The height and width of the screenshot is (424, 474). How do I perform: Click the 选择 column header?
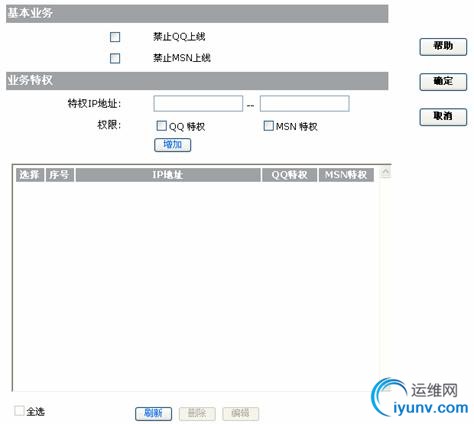30,175
